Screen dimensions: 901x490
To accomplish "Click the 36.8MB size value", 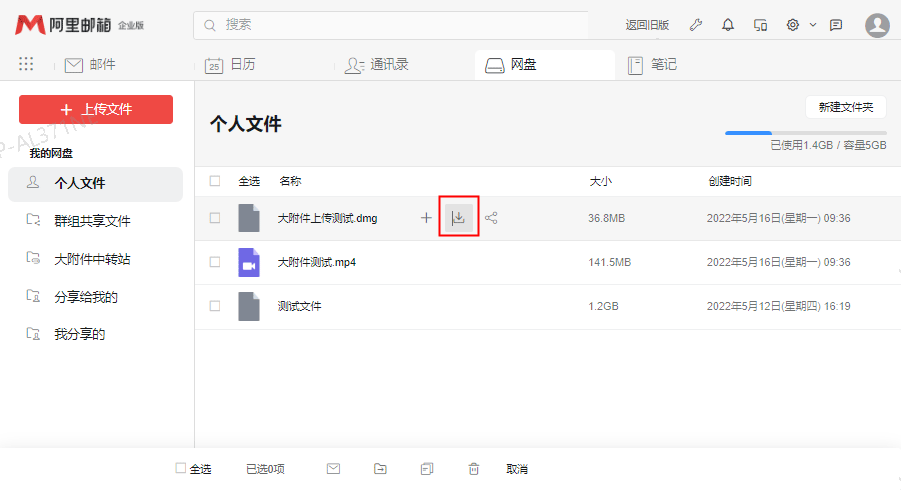I will [606, 218].
